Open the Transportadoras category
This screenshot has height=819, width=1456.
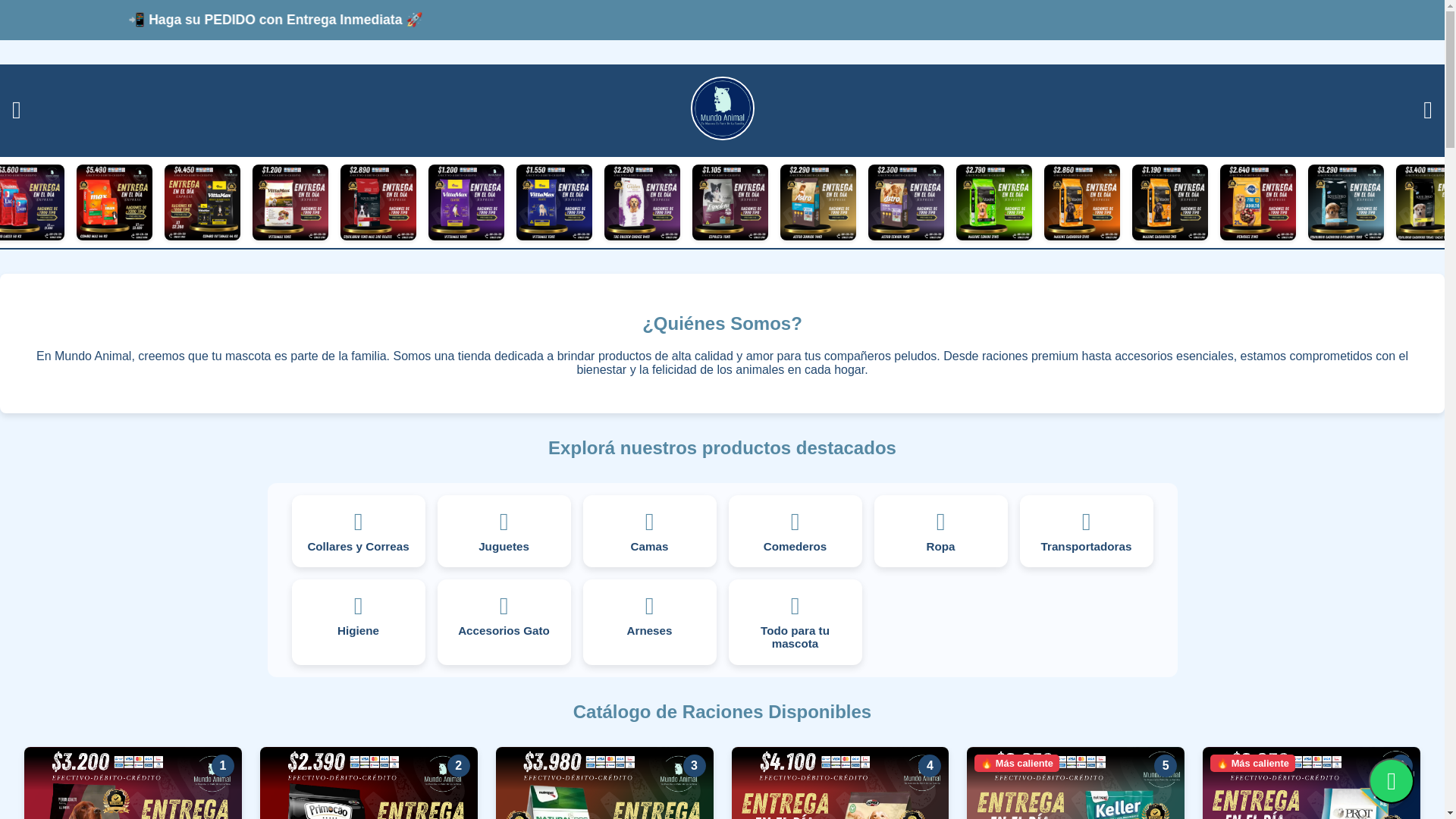coord(1086,531)
